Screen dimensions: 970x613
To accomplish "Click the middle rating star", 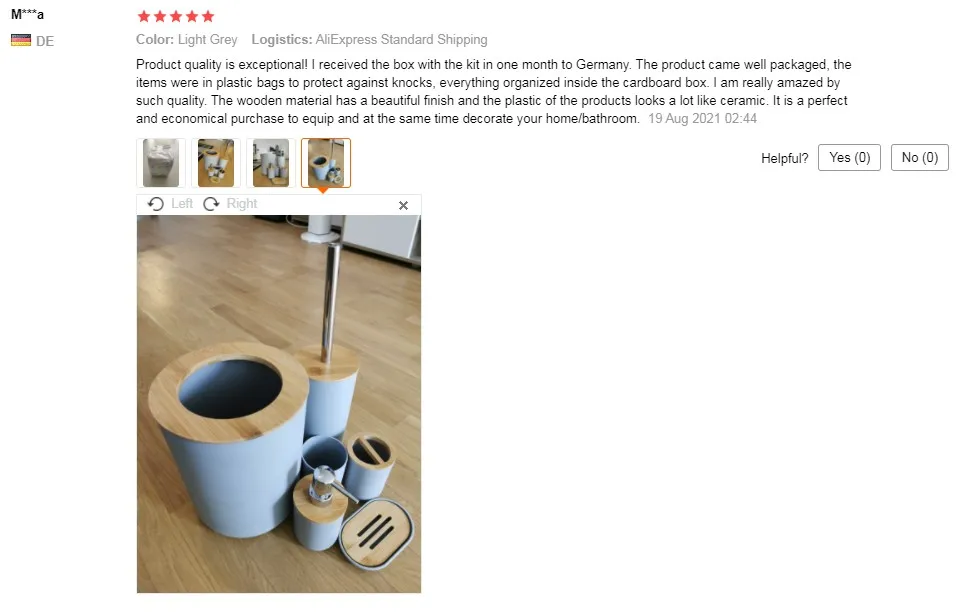I will [x=176, y=16].
